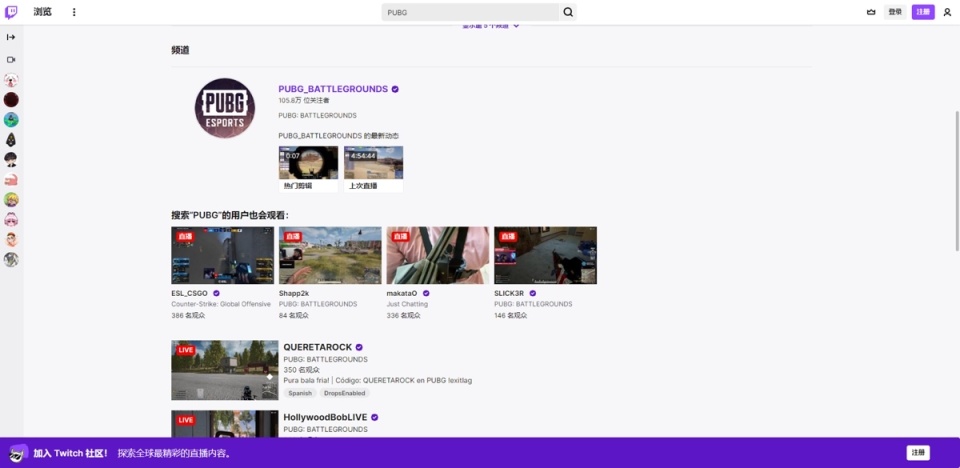The height and width of the screenshot is (468, 960).
Task: Open seventh green-yellow sidebar avatar
Action: pyautogui.click(x=11, y=200)
